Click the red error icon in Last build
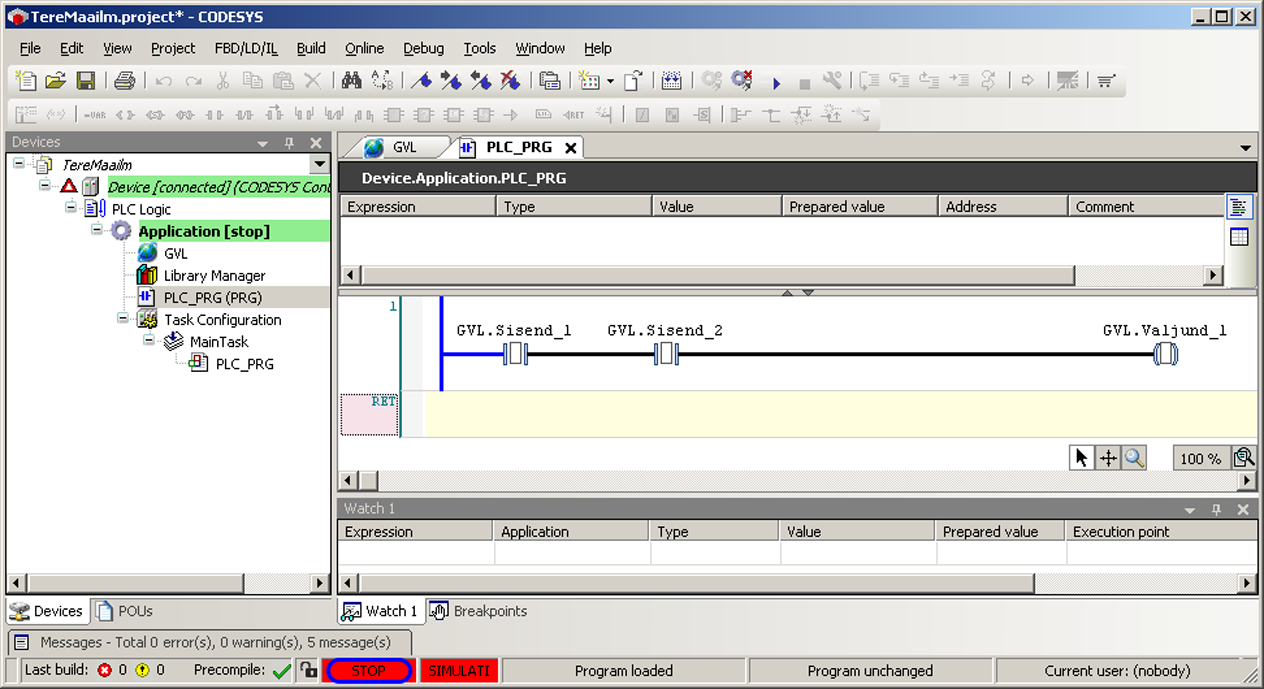The height and width of the screenshot is (689, 1264). coord(105,670)
